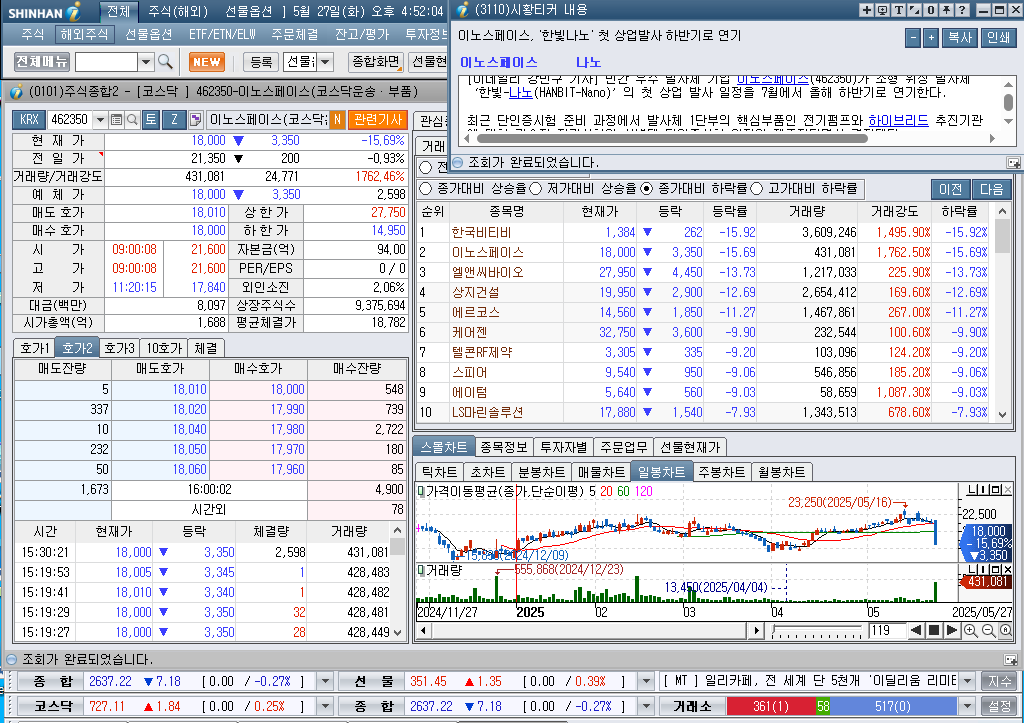Click the 0 icon in ticker title bar

click(931, 10)
